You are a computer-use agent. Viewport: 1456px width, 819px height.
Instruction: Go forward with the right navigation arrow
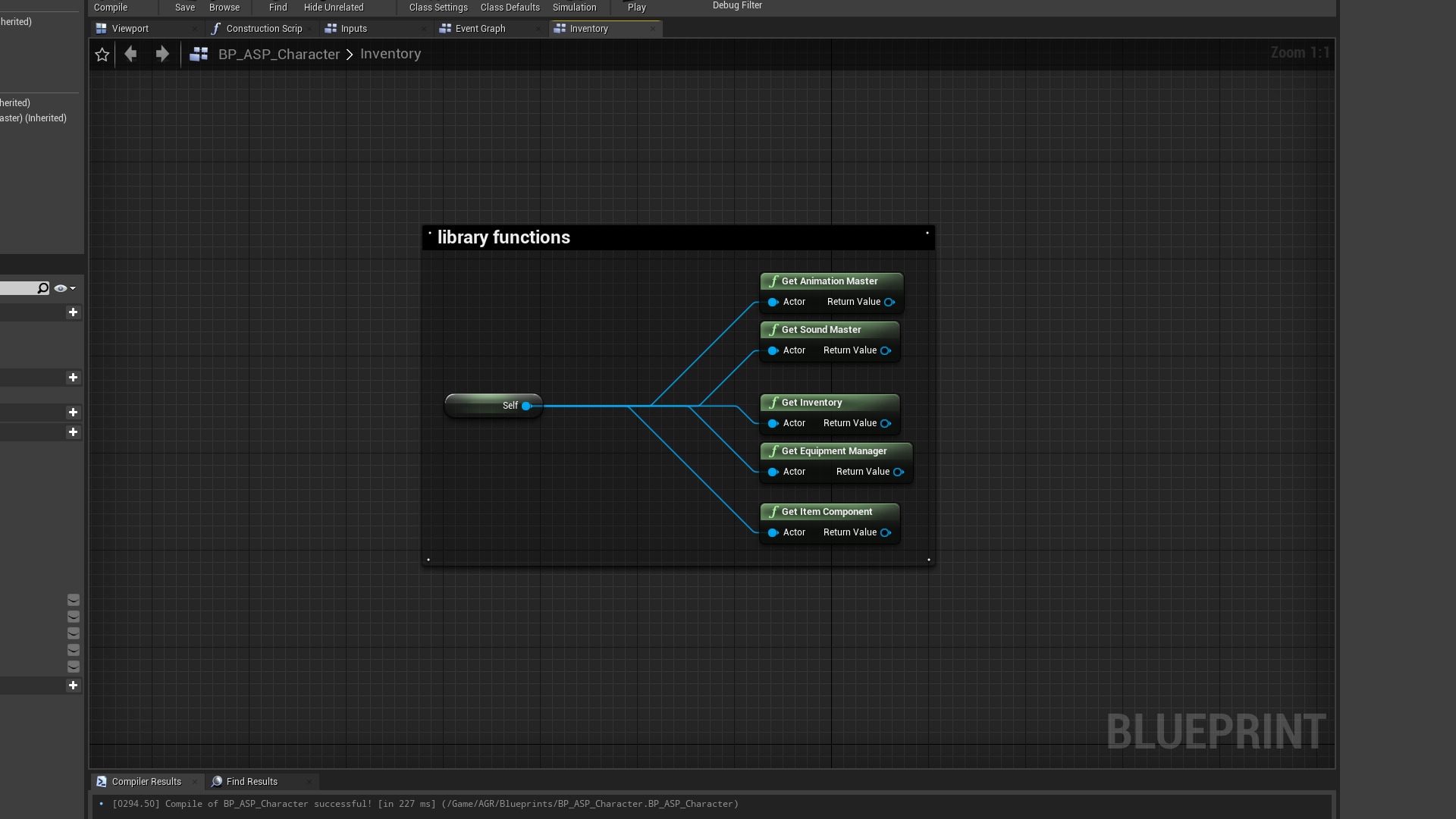162,54
